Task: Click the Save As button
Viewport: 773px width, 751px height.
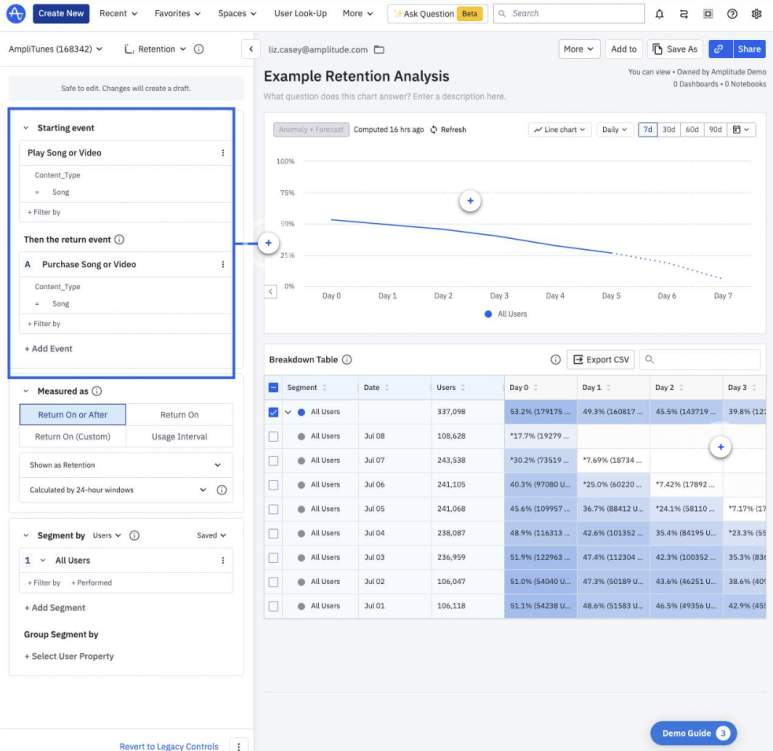Action: click(x=675, y=49)
